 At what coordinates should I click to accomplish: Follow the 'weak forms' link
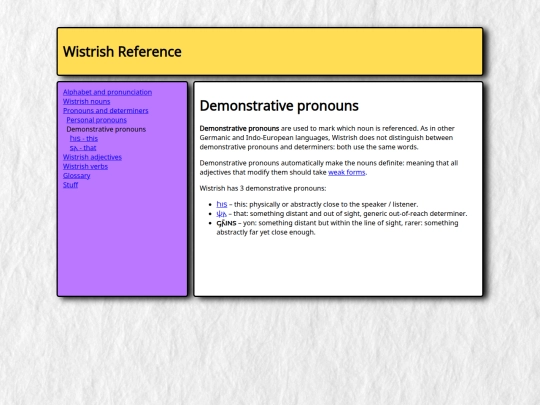(x=346, y=172)
